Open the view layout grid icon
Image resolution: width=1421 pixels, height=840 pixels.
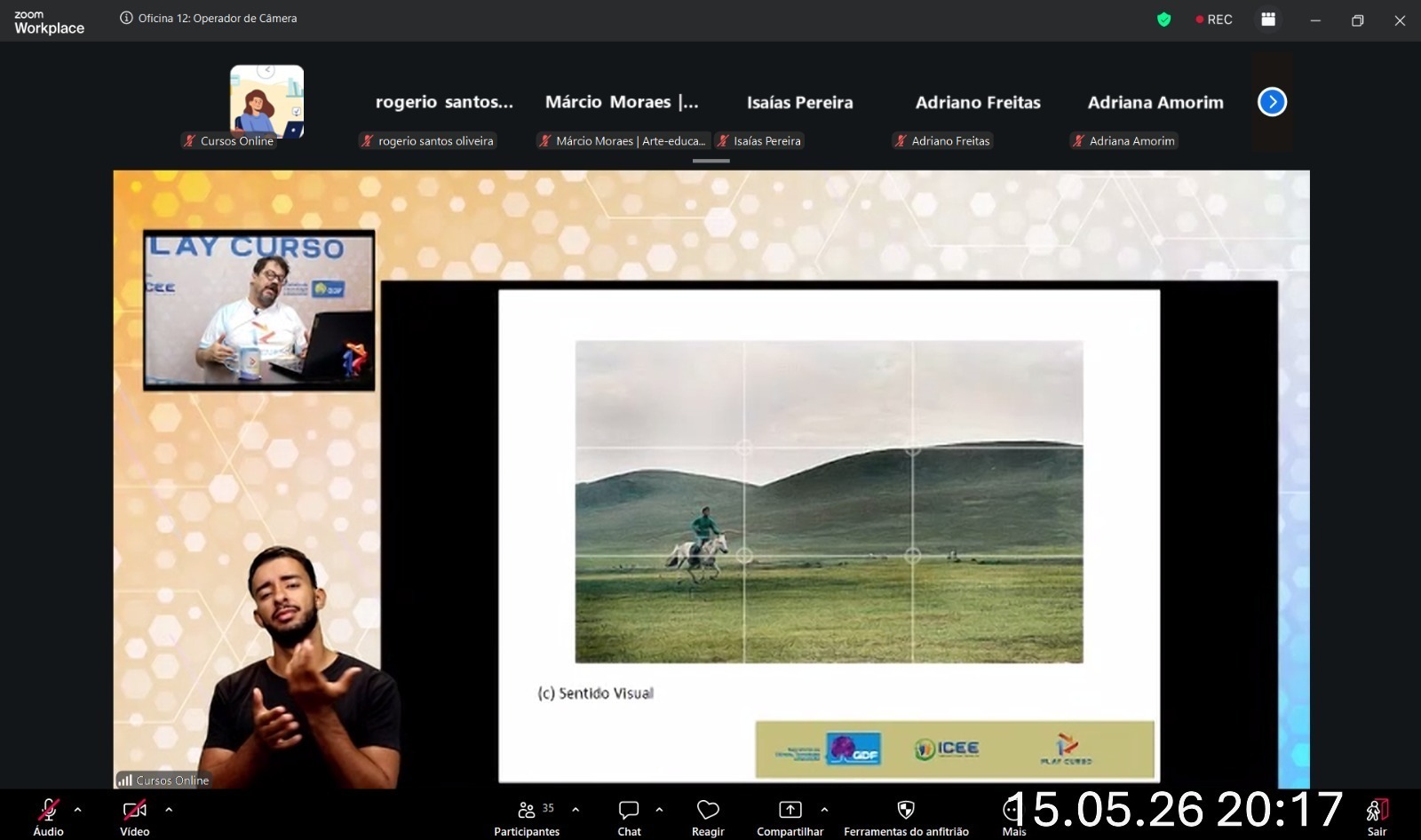point(1268,20)
